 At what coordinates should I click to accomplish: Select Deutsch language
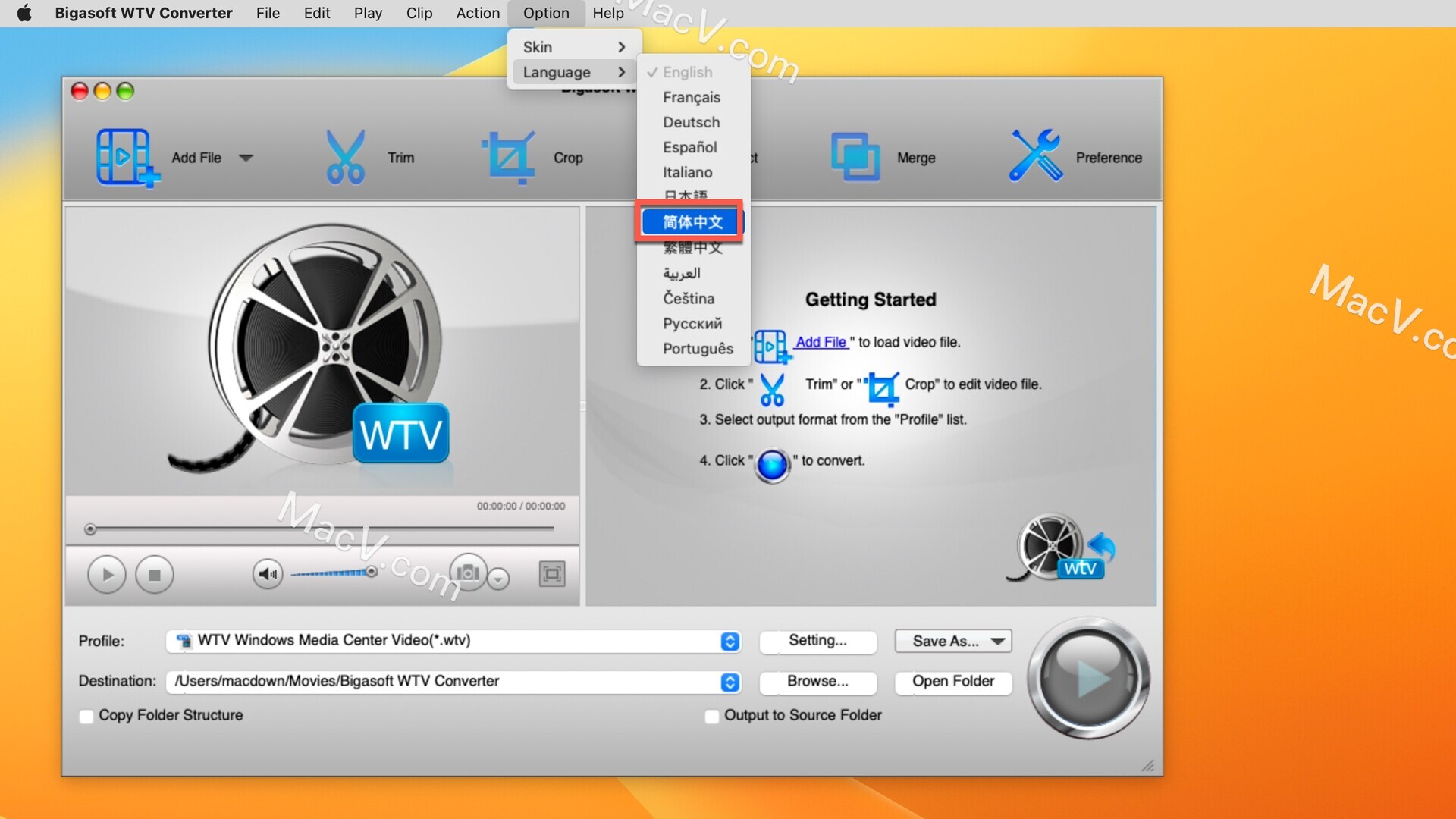click(x=693, y=122)
